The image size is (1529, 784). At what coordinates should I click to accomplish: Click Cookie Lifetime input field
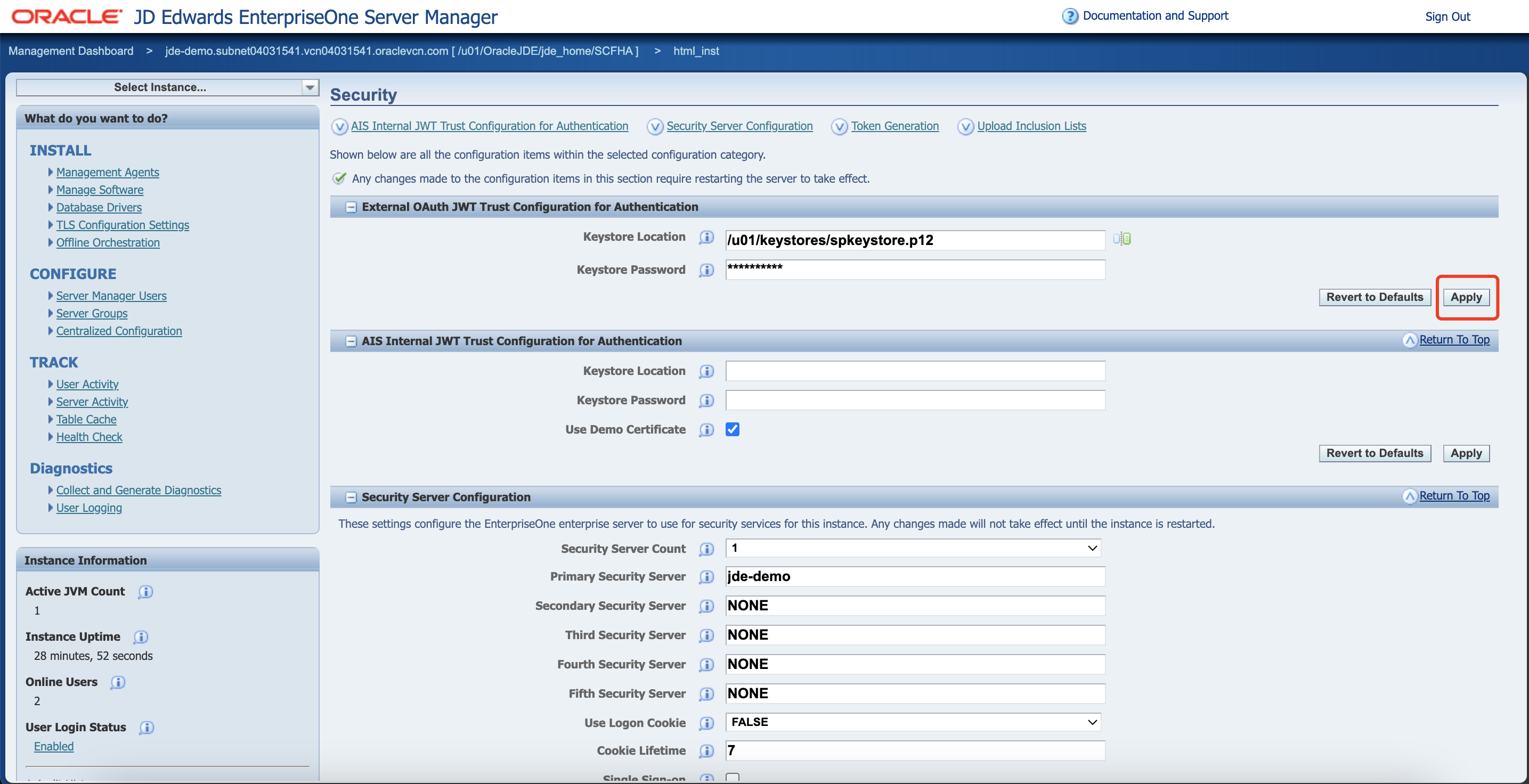coord(915,750)
